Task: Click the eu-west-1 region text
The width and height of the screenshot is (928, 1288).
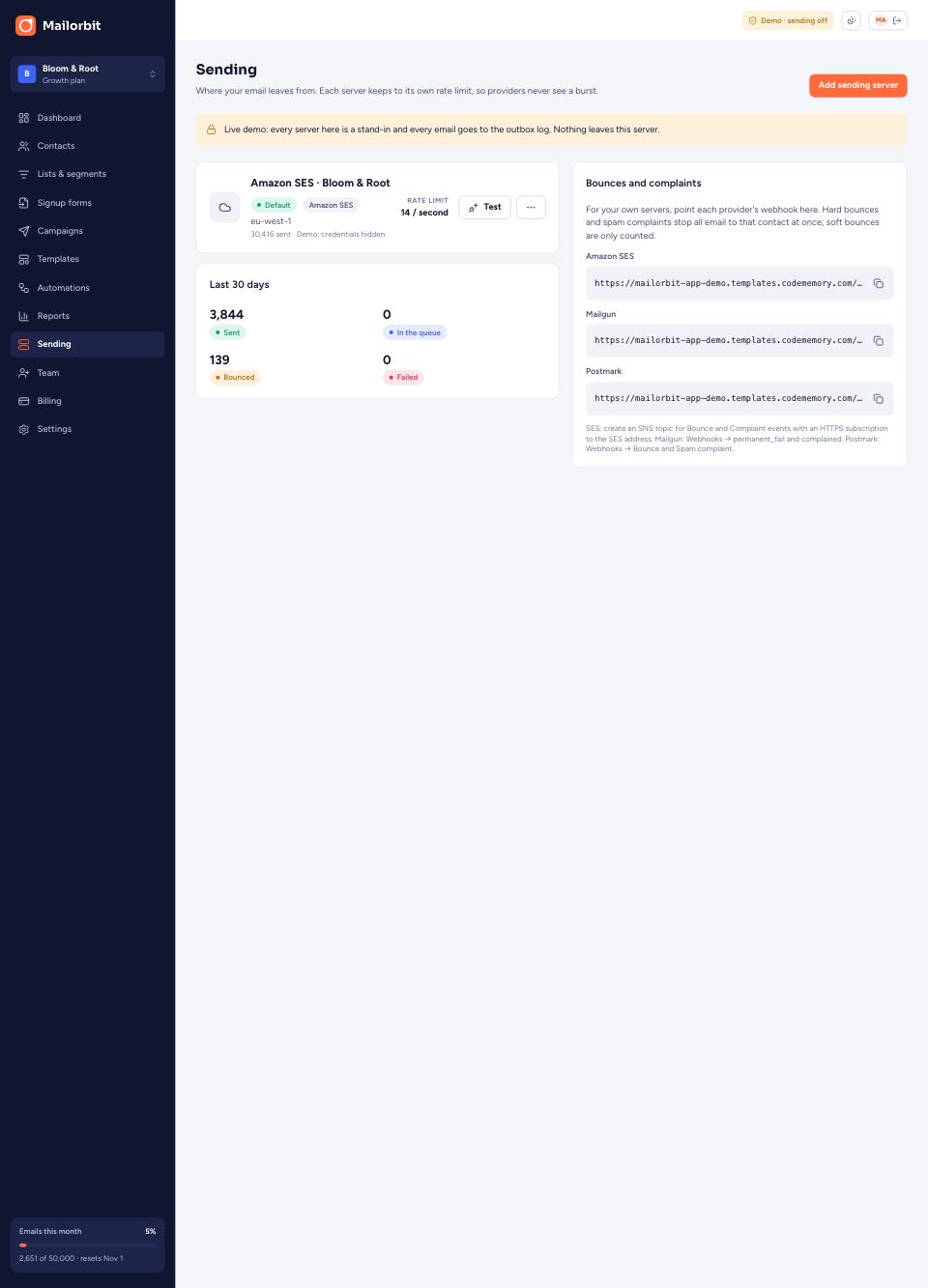Action: tap(271, 221)
